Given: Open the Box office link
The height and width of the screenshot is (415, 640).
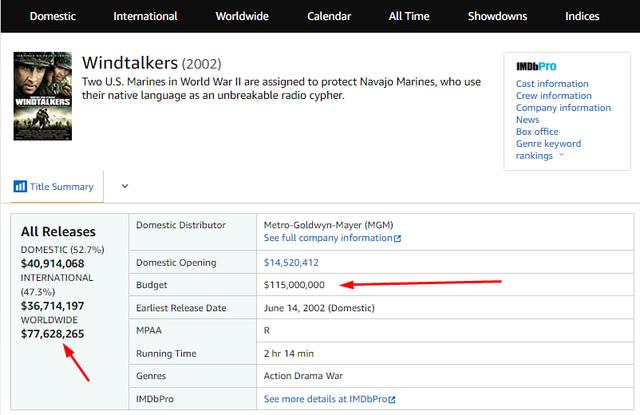Looking at the screenshot, I should [x=537, y=131].
